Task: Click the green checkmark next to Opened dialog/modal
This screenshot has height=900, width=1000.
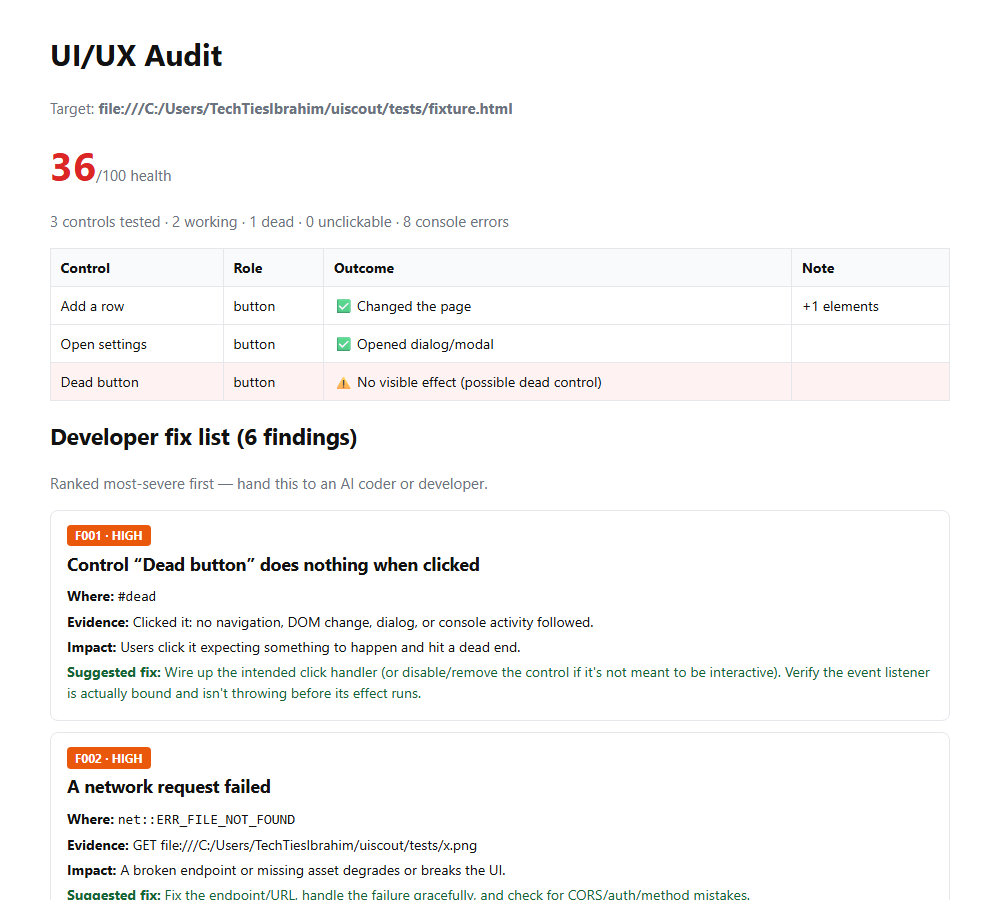Action: pos(344,344)
